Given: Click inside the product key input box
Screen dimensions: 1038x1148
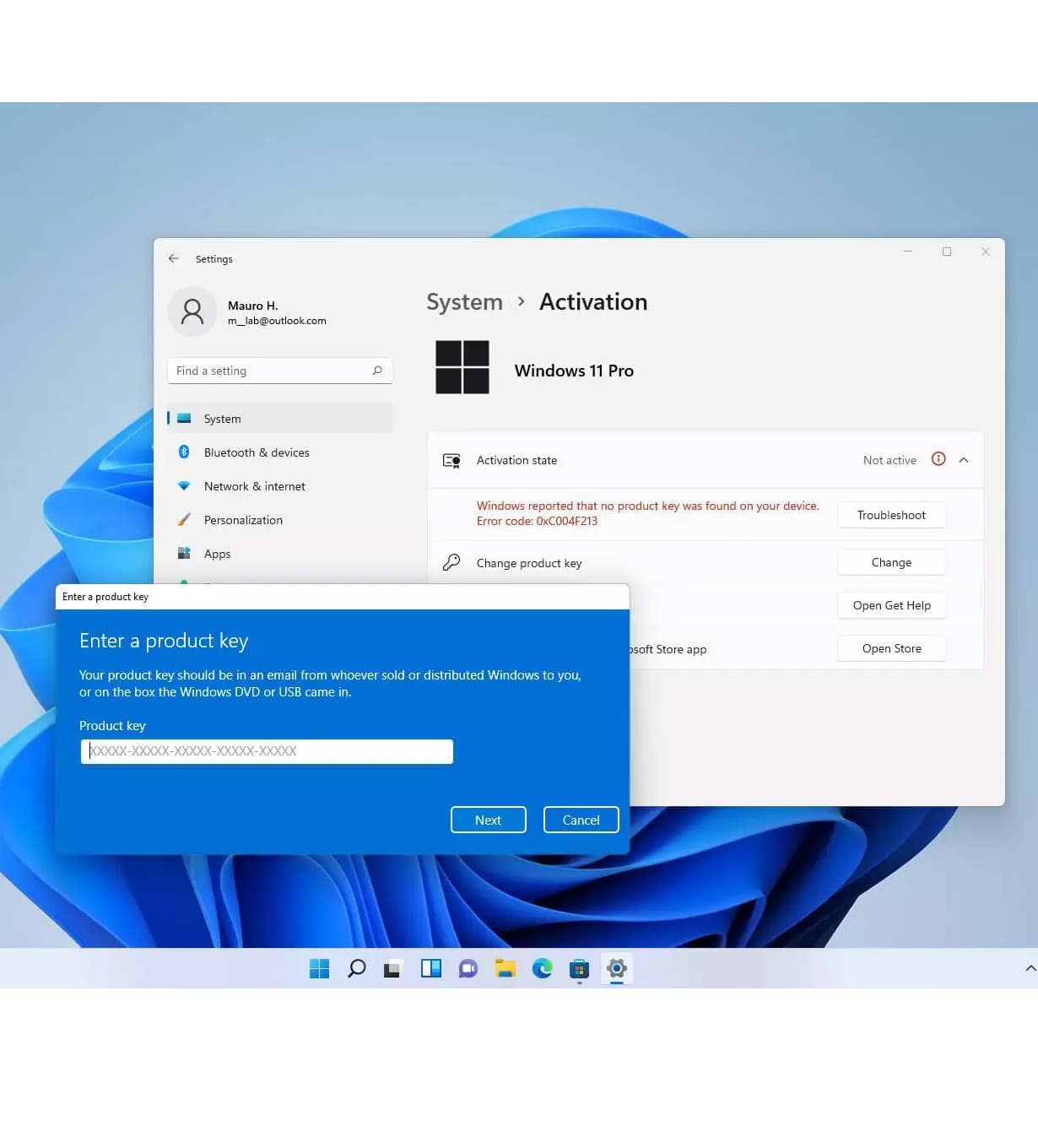Looking at the screenshot, I should (267, 751).
